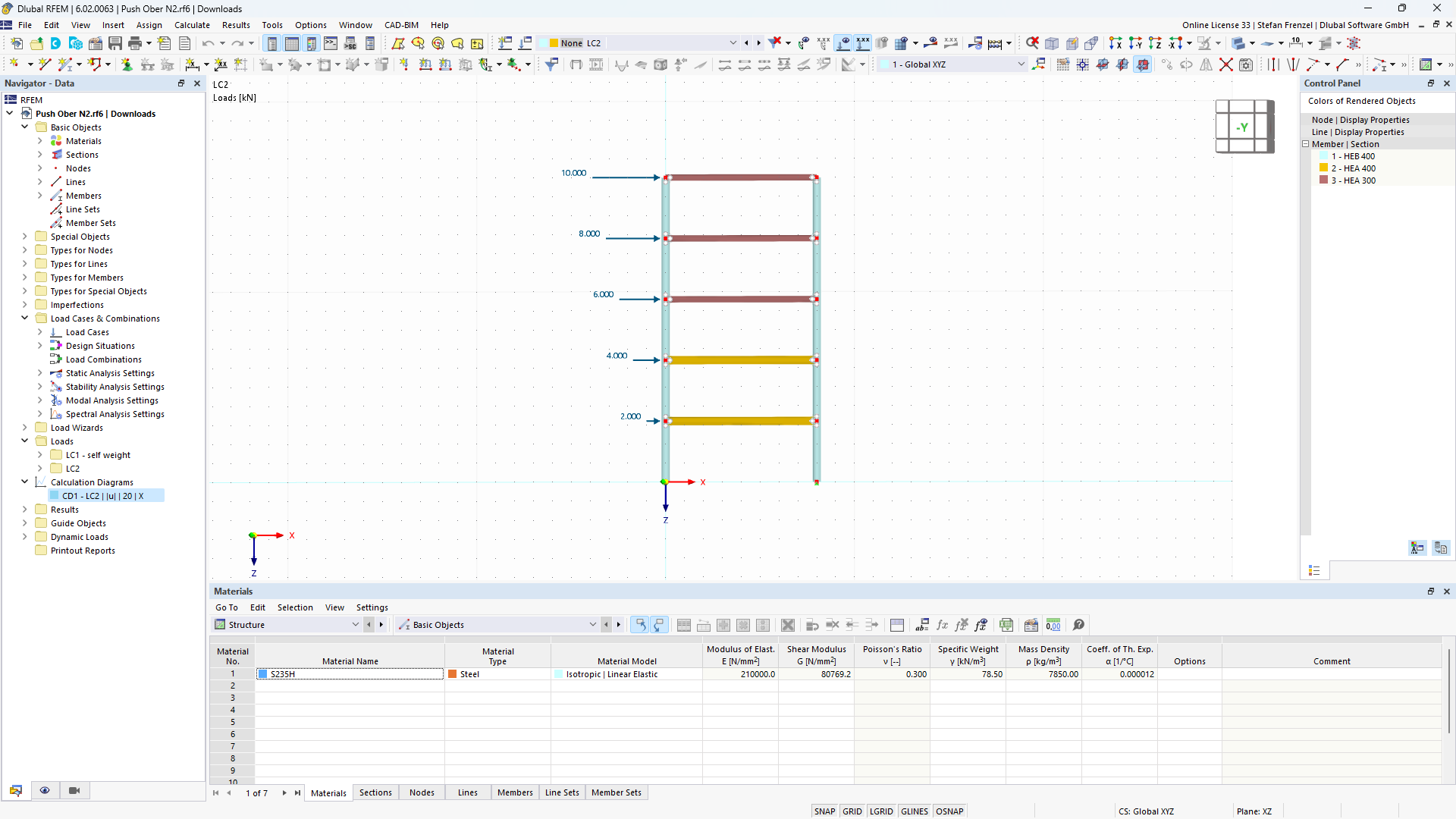1456x819 pixels.
Task: Click the filter funnel toolbar icon
Action: [551, 64]
